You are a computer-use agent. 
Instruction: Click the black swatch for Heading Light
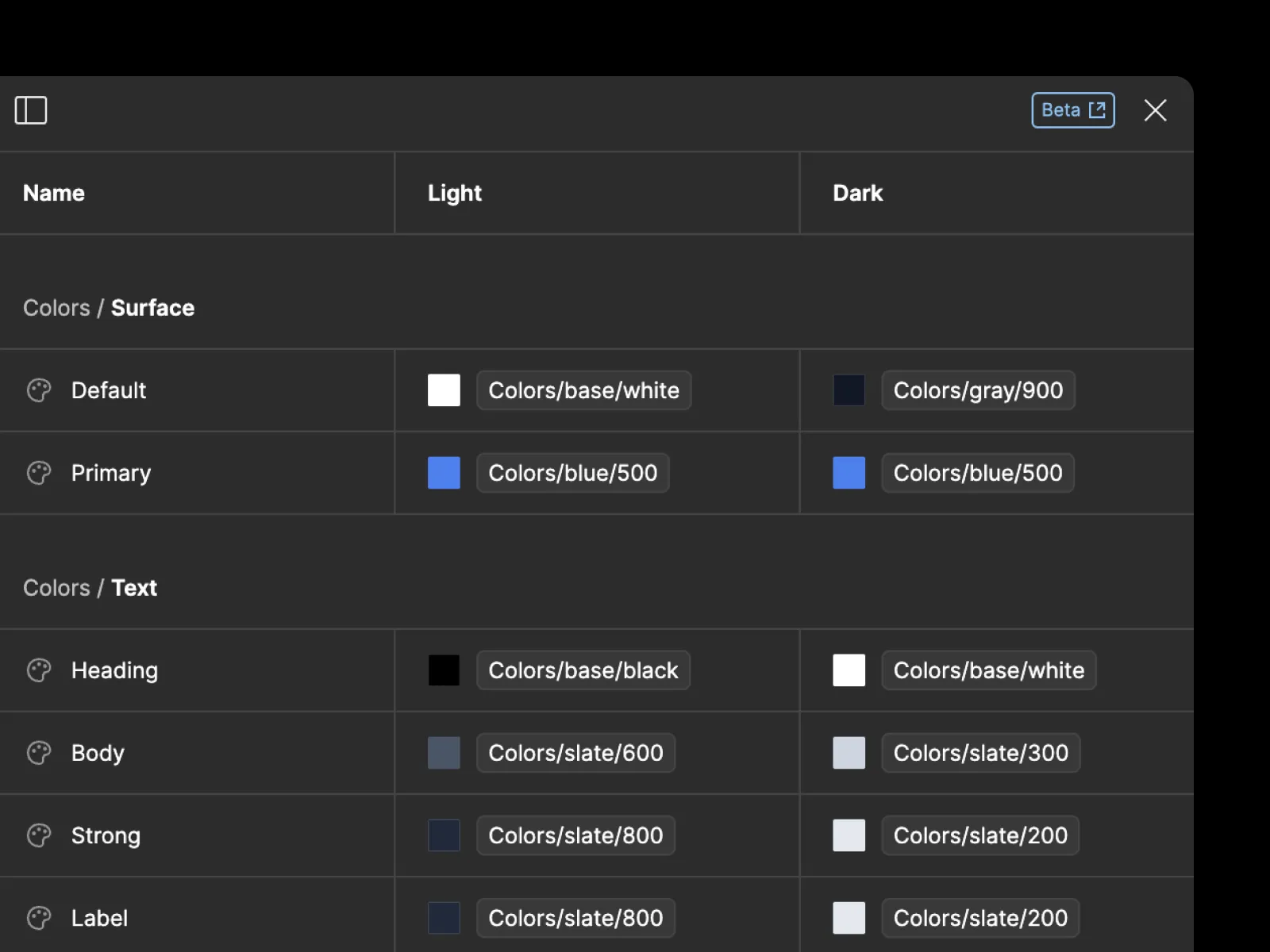coord(444,670)
